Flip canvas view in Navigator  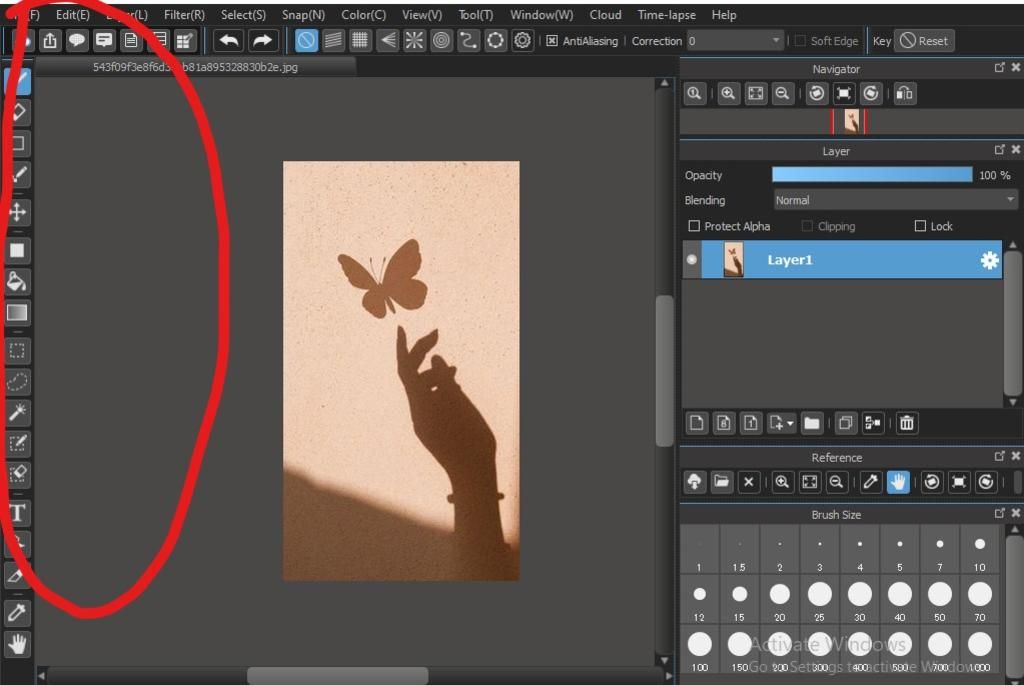tap(904, 93)
